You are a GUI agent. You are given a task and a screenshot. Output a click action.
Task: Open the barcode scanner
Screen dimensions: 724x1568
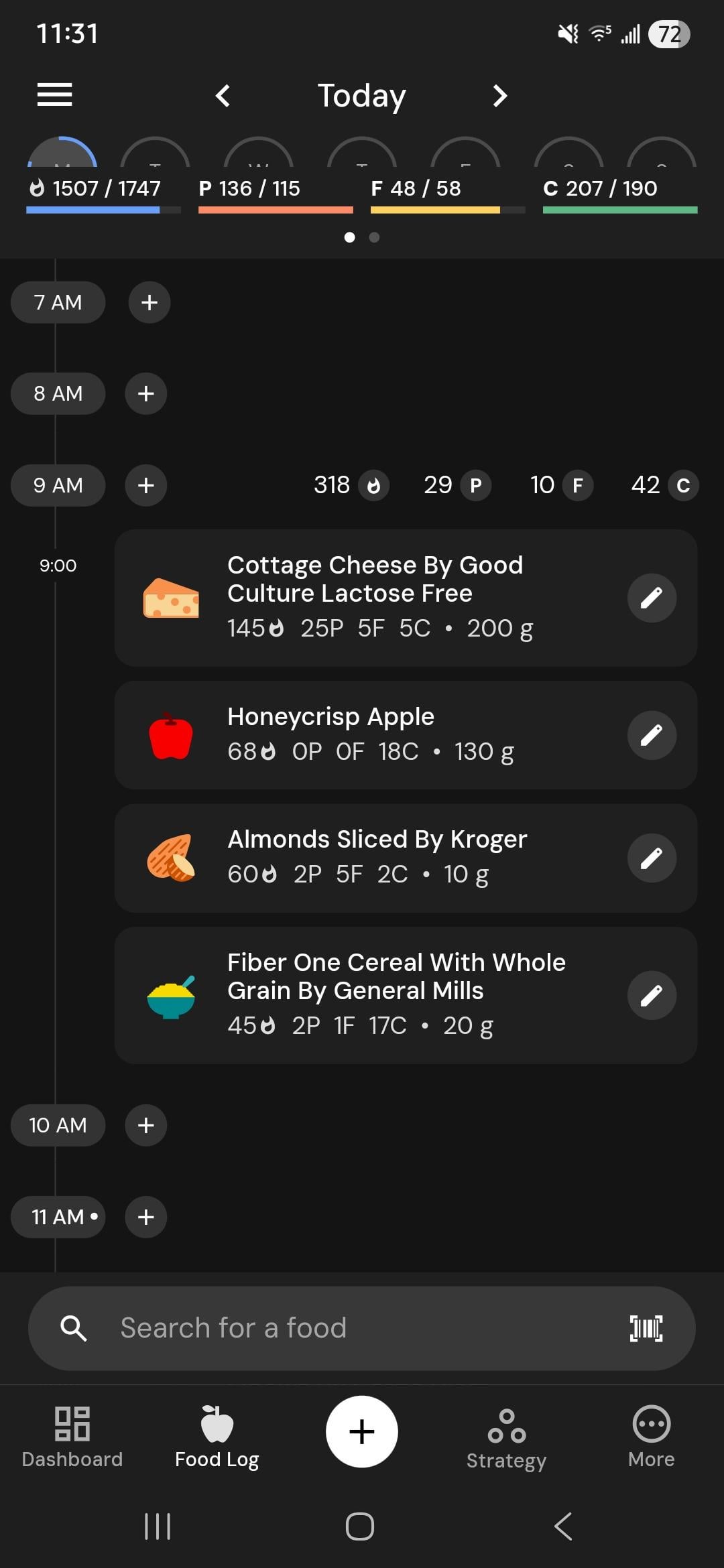click(646, 1328)
